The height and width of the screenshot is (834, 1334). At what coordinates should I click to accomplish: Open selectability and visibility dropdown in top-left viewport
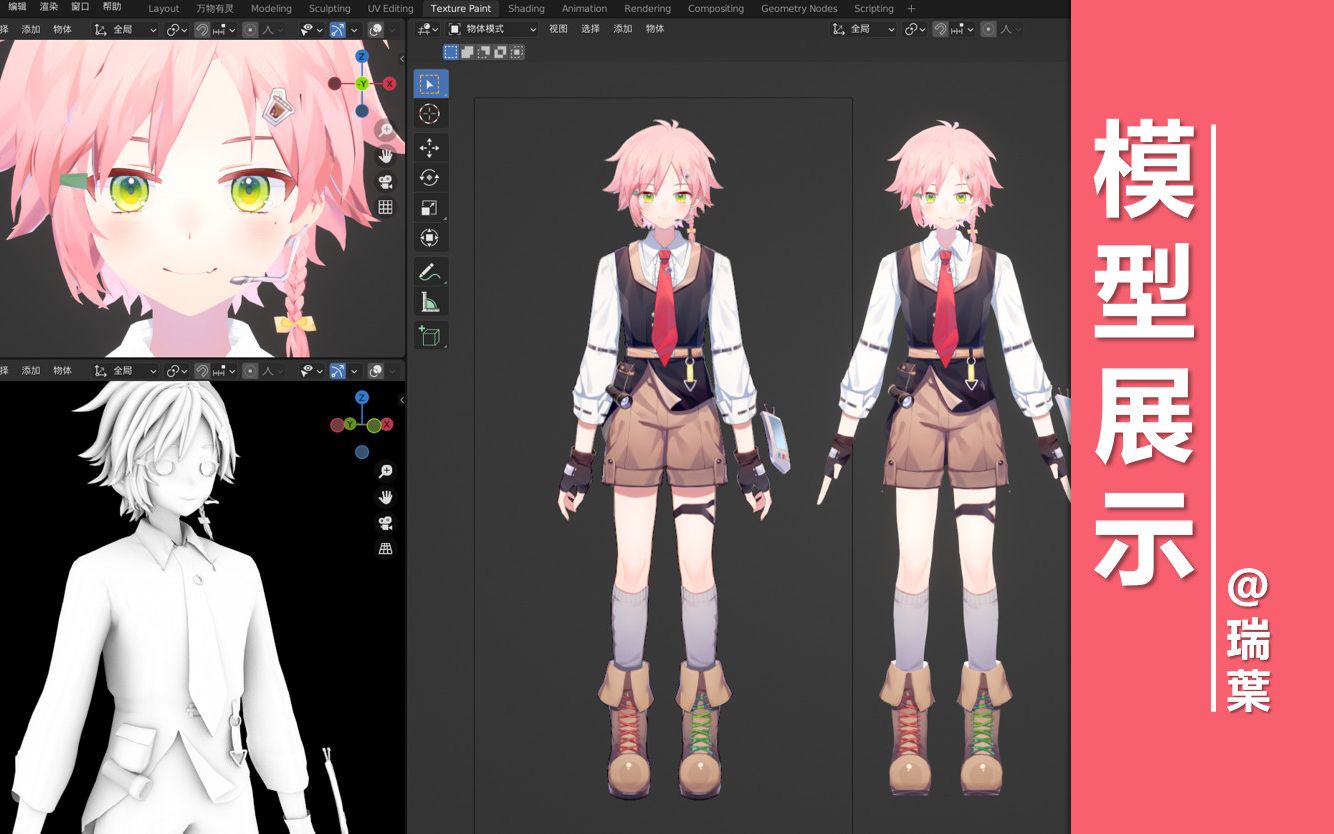311,30
